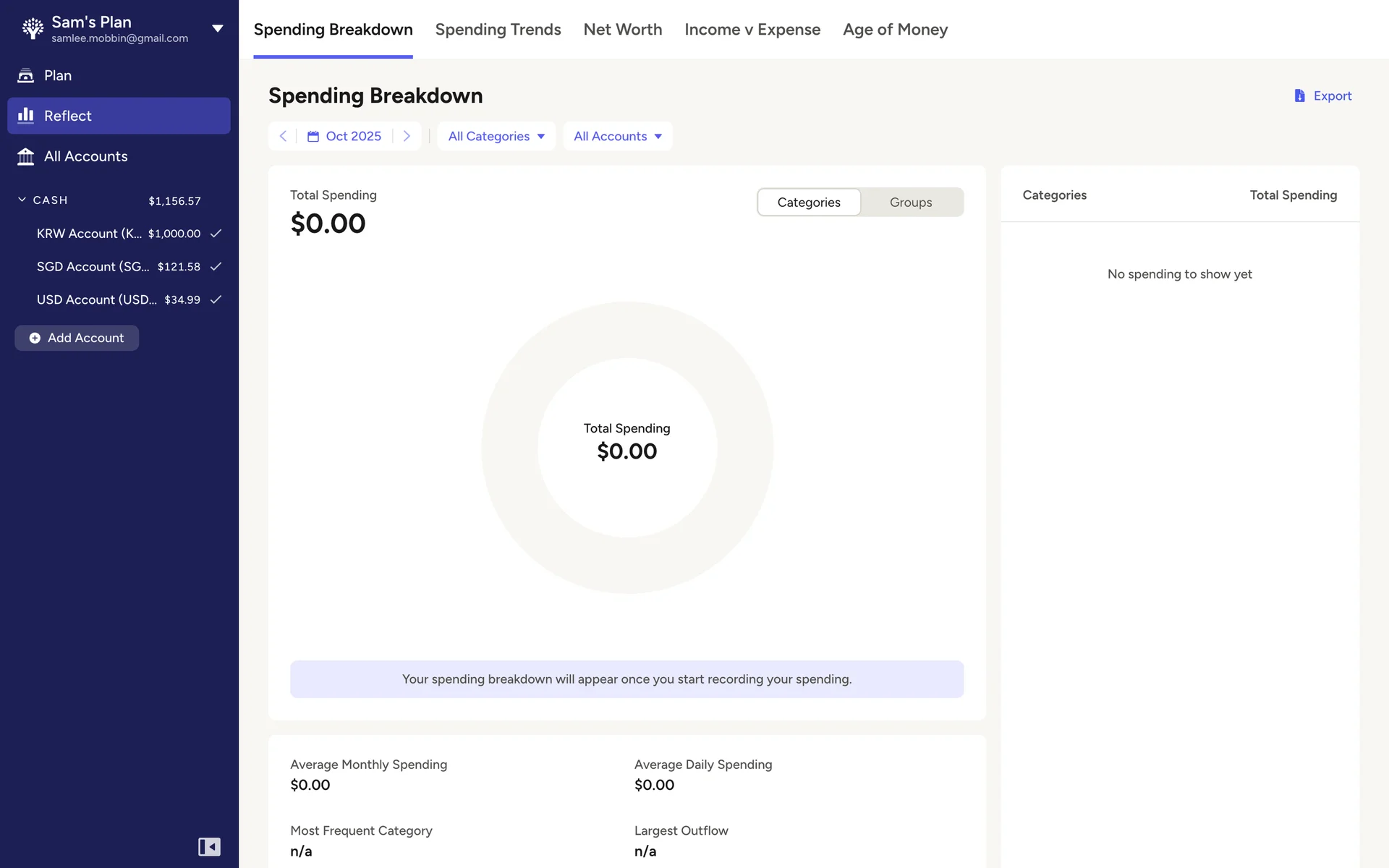Open the Net Worth tab
The height and width of the screenshot is (868, 1389).
click(x=622, y=30)
